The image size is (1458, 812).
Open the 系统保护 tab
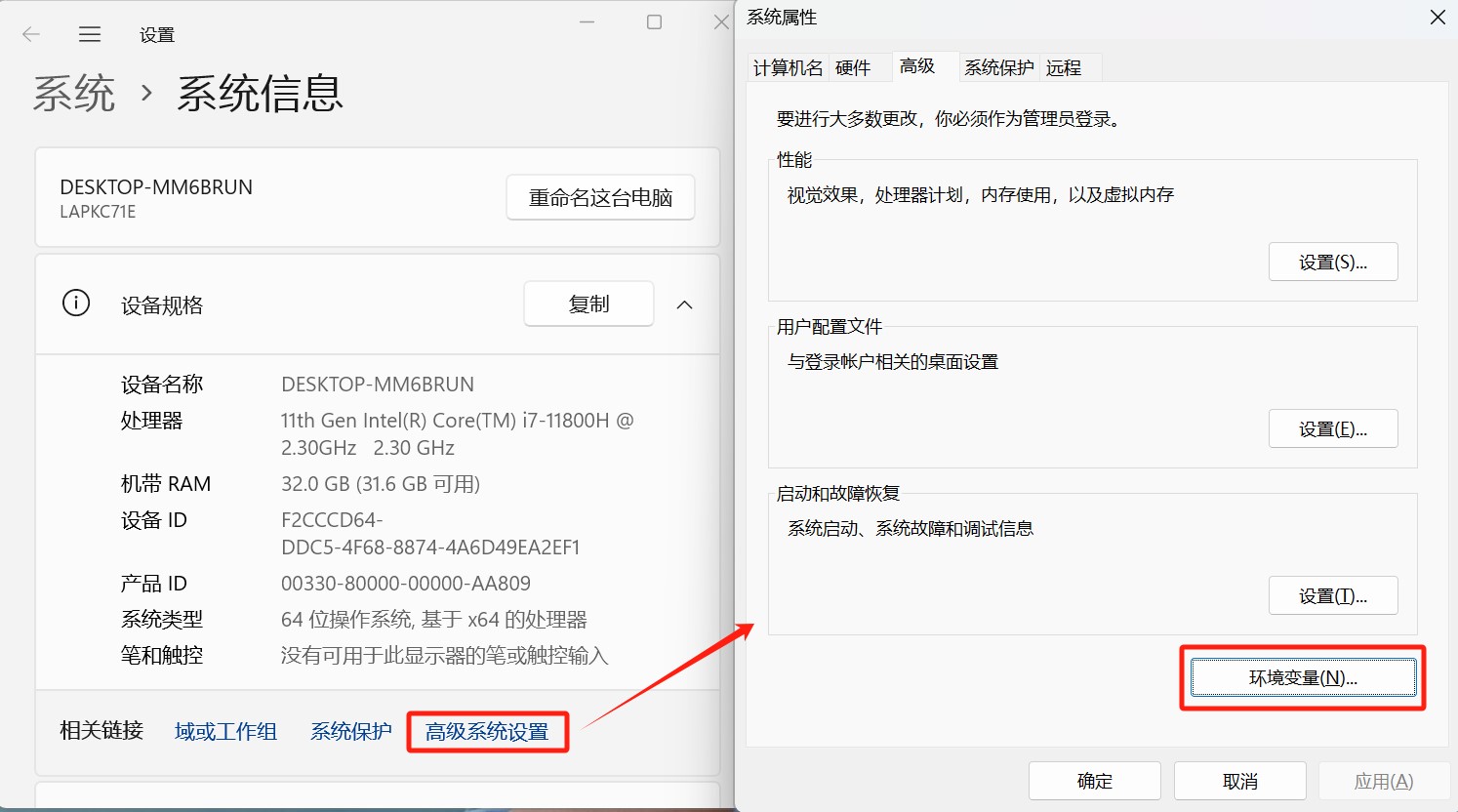tap(998, 67)
